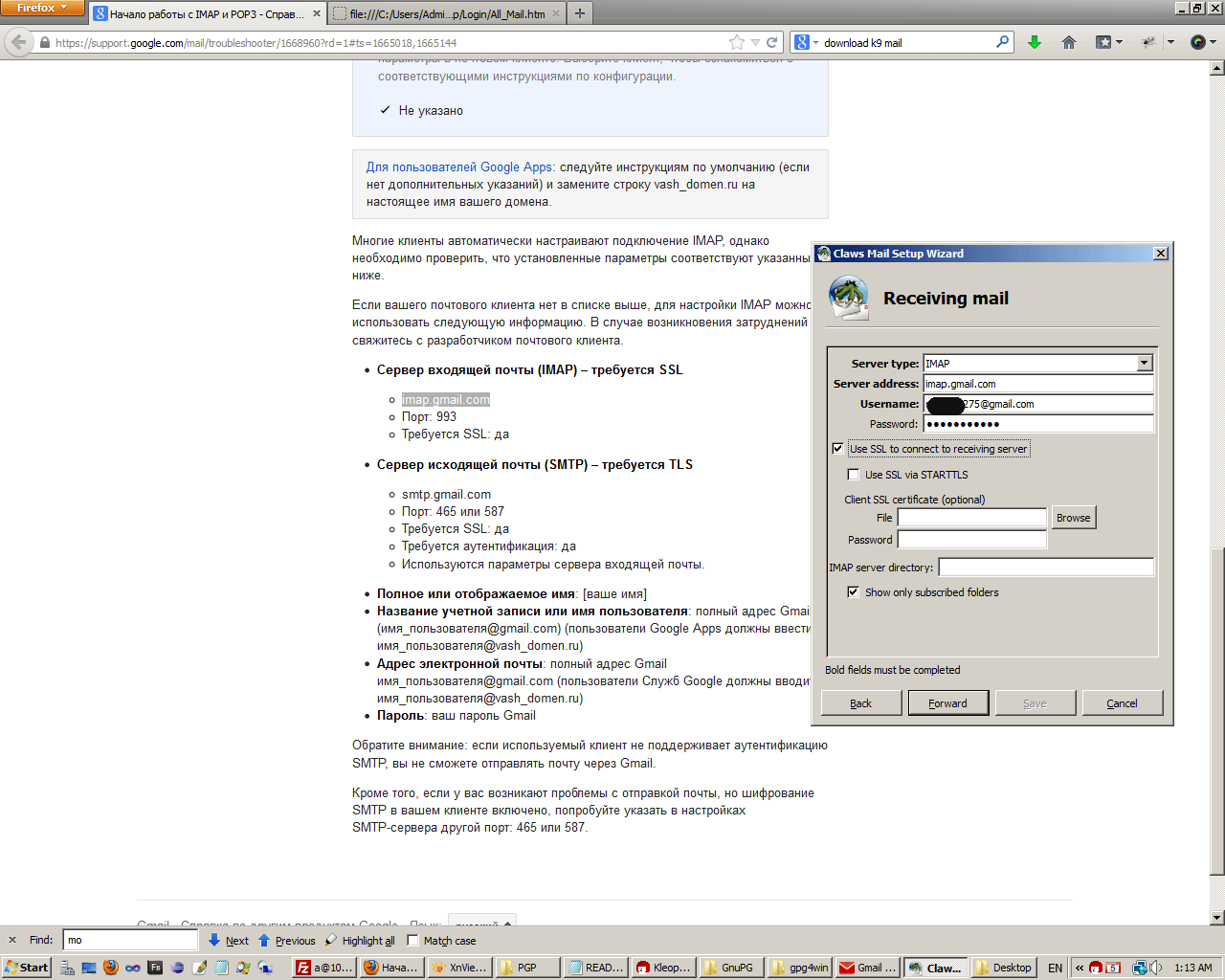The width and height of the screenshot is (1225, 980).
Task: Click the smtp.gmail.com list item
Action: coord(446,494)
